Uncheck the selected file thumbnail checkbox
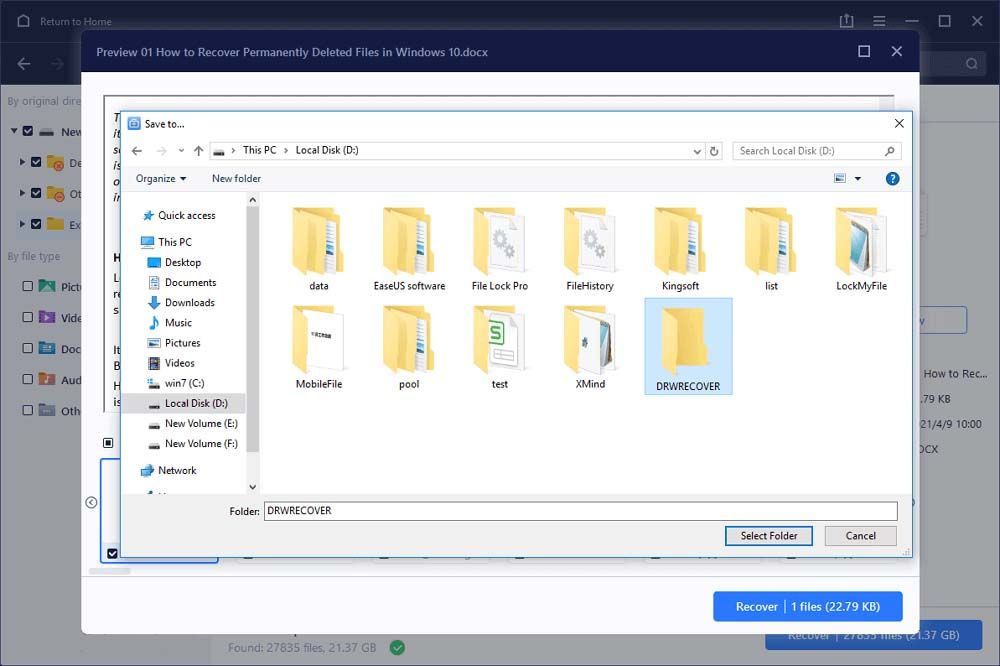1000x666 pixels. tap(112, 553)
